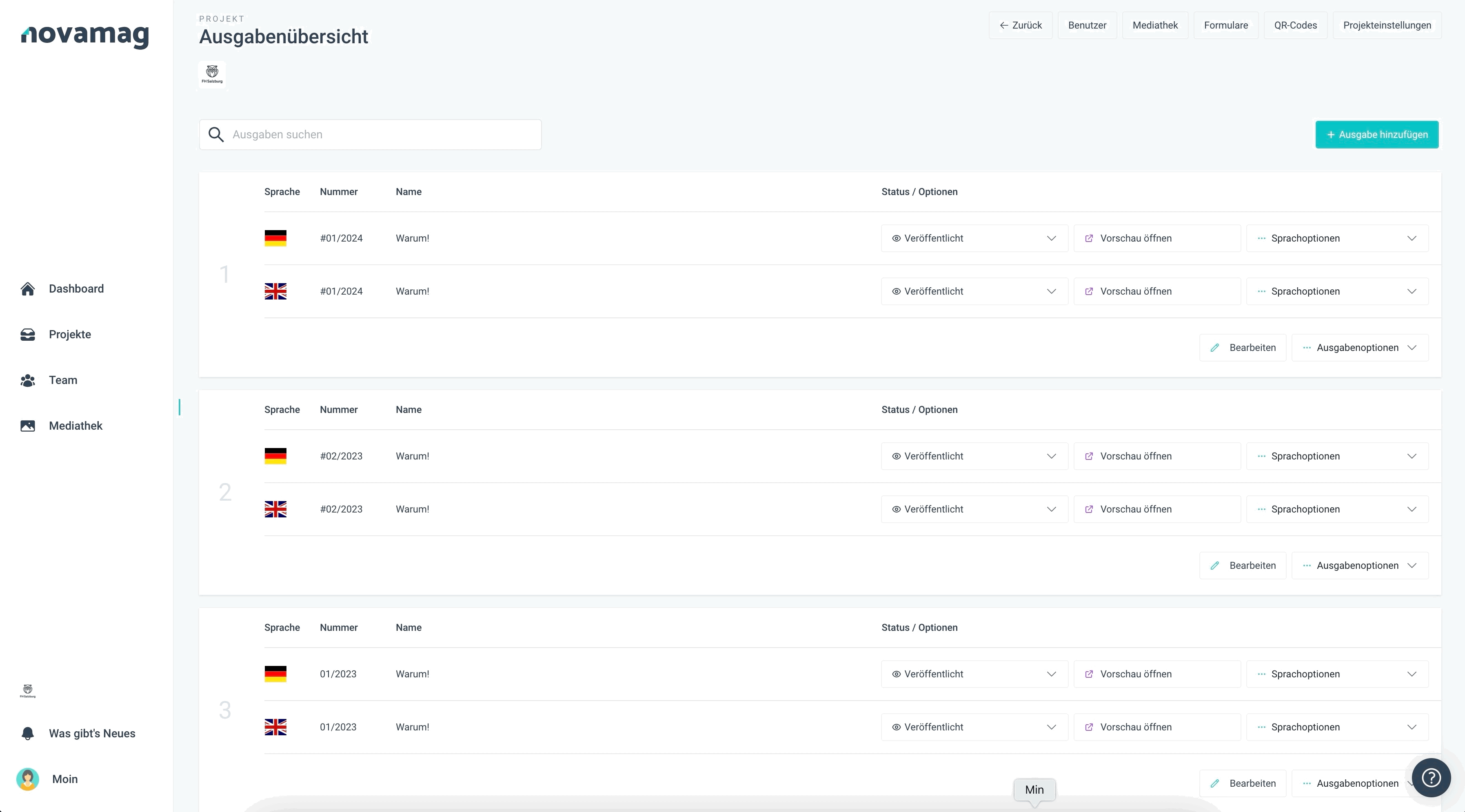Open Ausgabenoptionen for issue 3
Viewport: 1465px width, 812px height.
click(1354, 783)
